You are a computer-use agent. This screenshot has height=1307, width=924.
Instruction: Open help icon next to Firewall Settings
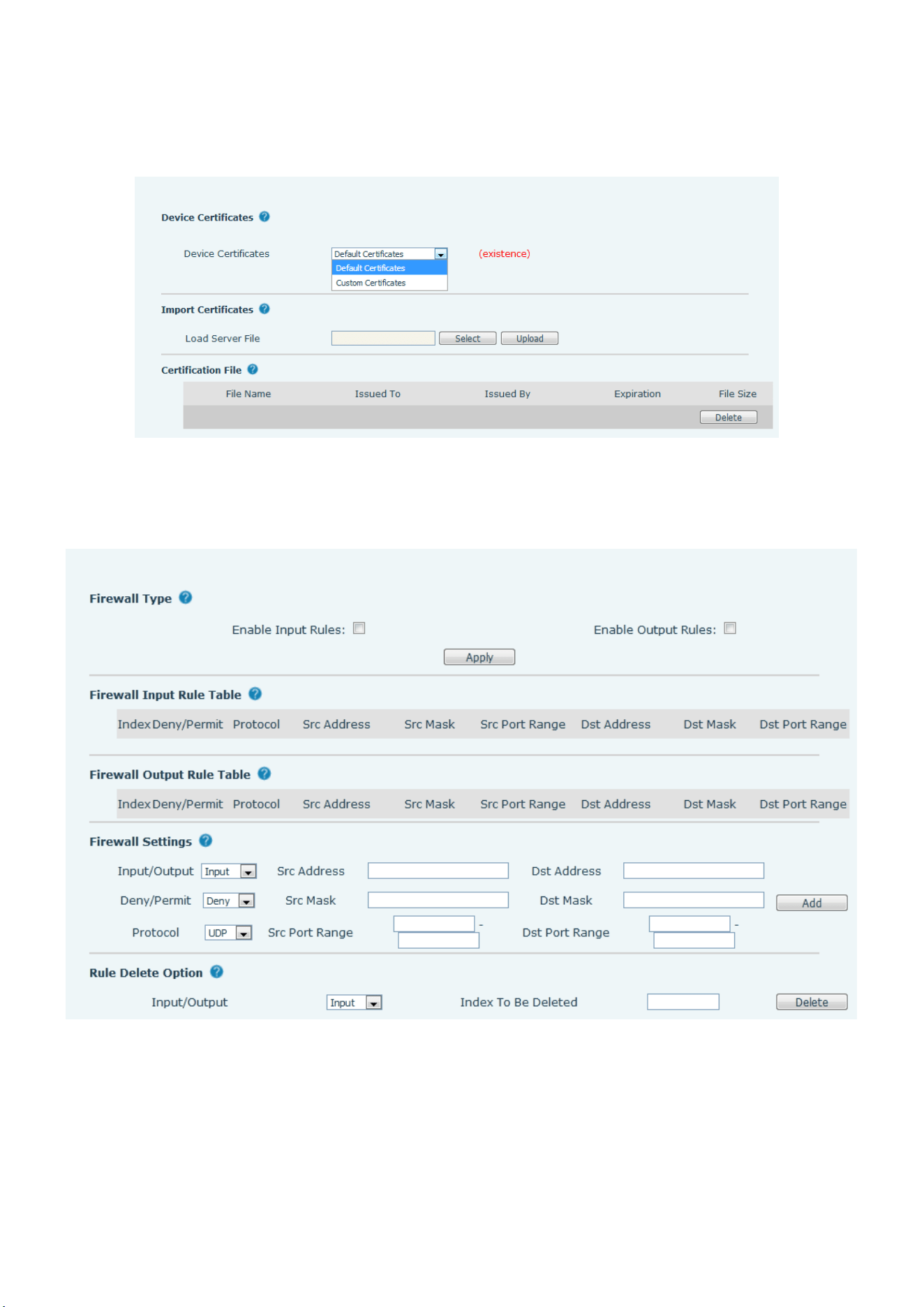[206, 841]
